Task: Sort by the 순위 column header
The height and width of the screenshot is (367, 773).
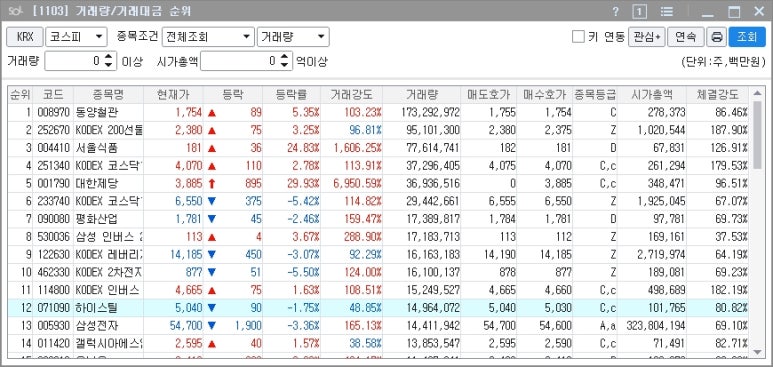Action: [x=20, y=95]
